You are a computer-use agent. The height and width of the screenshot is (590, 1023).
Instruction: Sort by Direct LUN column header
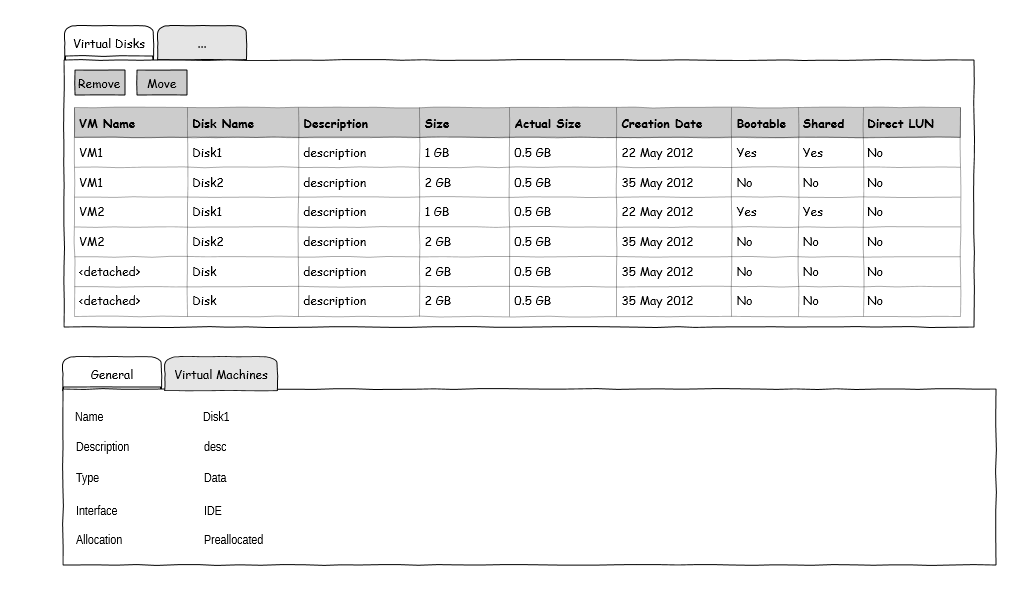pyautogui.click(x=900, y=124)
